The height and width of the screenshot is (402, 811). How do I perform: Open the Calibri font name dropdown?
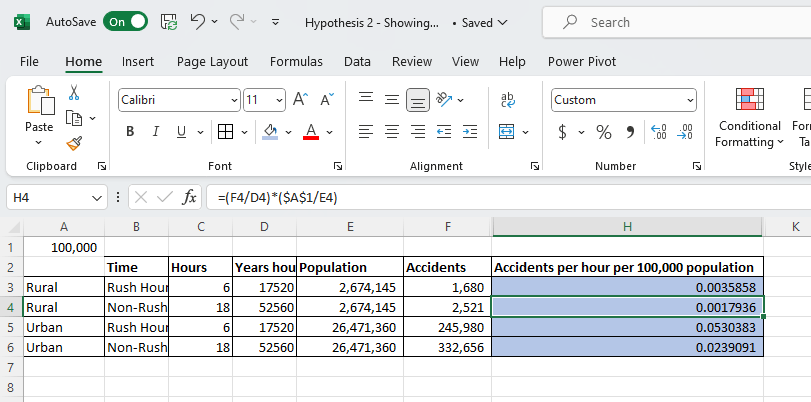point(234,100)
